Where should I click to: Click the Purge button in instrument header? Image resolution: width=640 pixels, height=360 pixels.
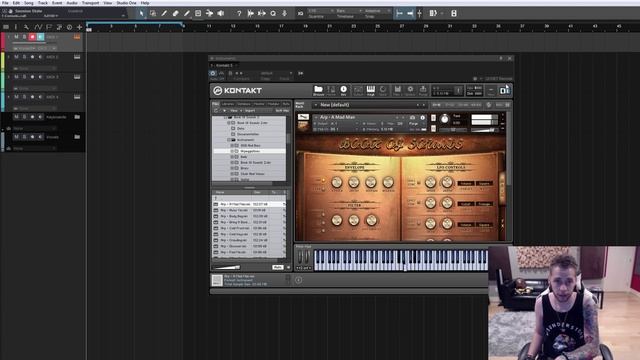coord(414,123)
